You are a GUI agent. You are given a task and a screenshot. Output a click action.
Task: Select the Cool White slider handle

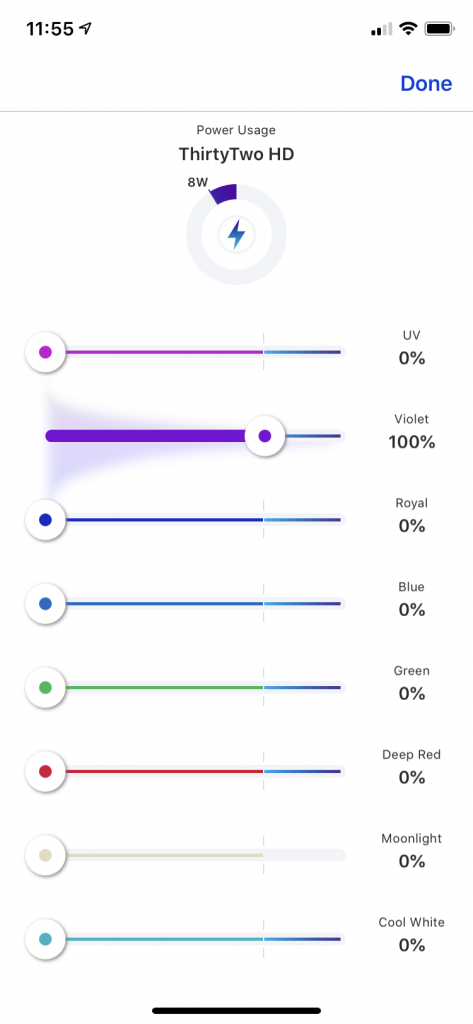point(45,940)
